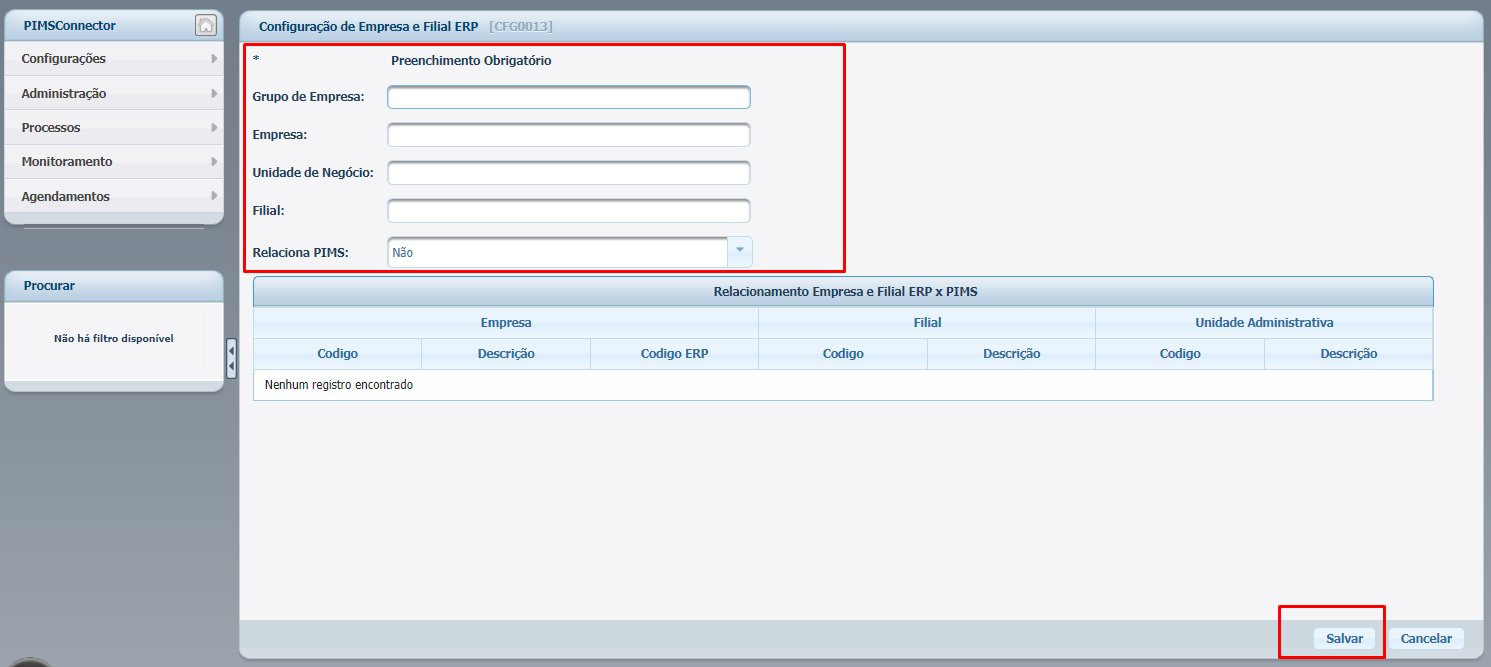The image size is (1491, 667).
Task: Click Descrição header under Unidade Administrativa
Action: pos(1348,354)
